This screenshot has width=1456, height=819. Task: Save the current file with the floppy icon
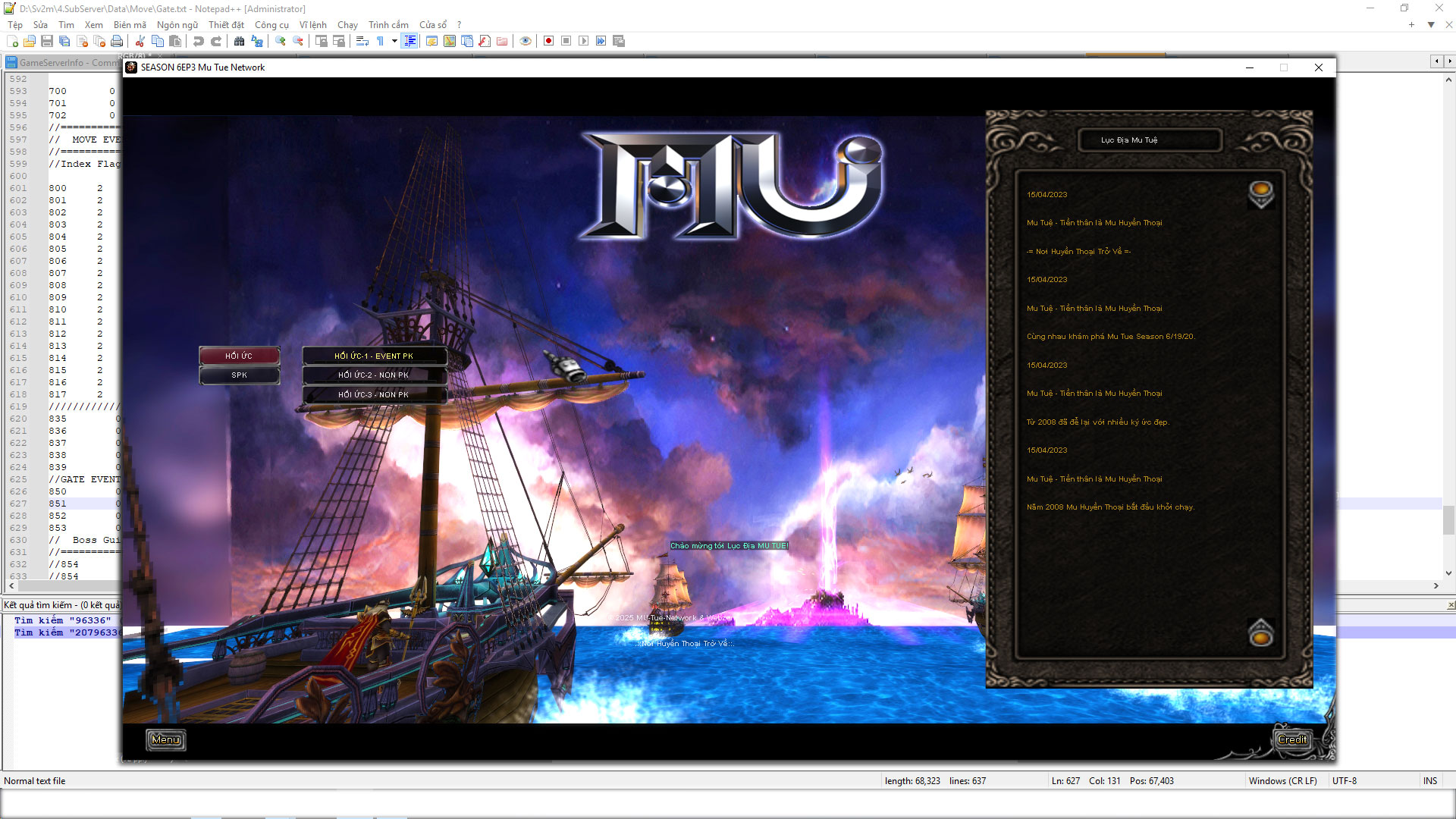[x=47, y=41]
